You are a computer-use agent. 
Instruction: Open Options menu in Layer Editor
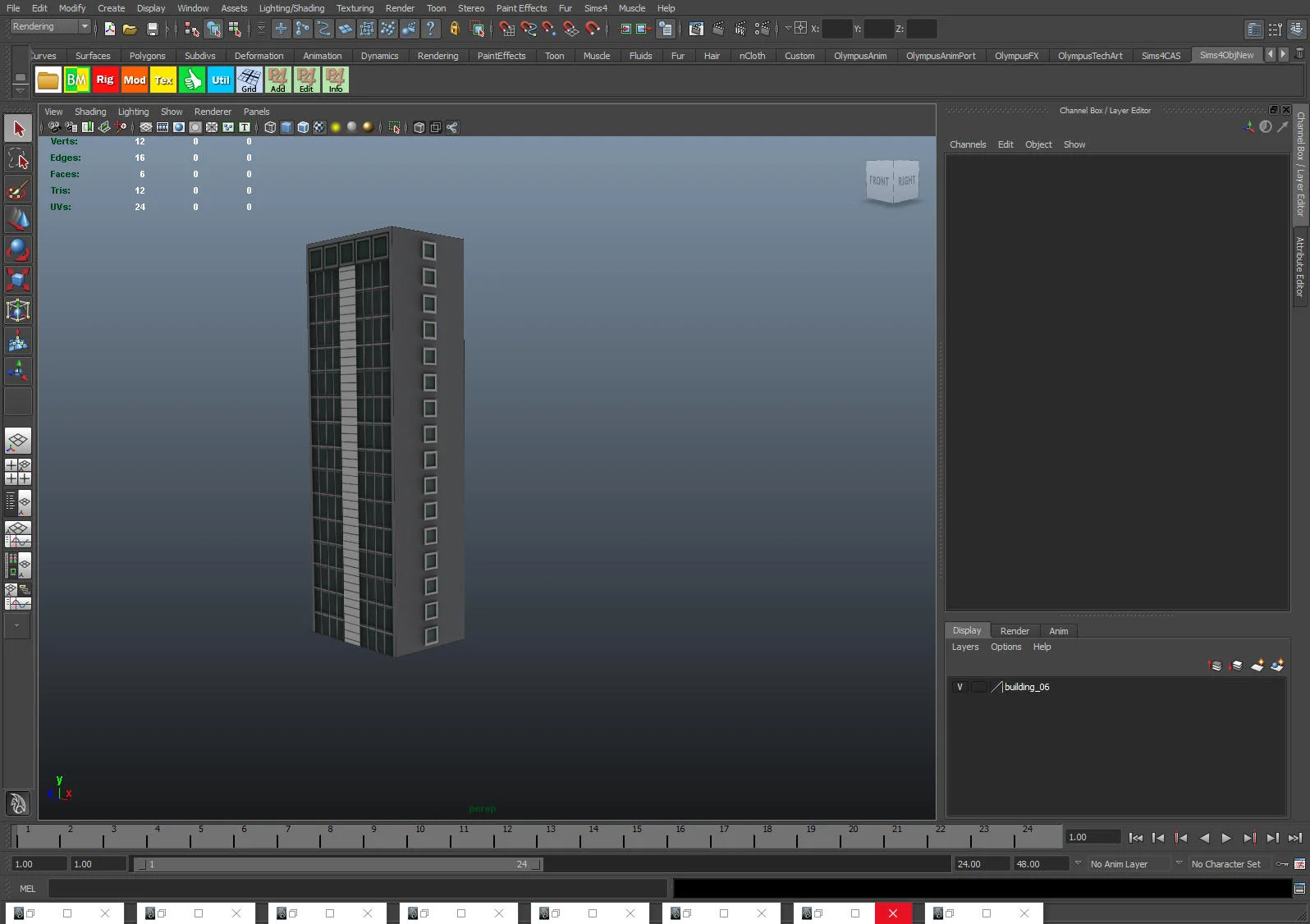pyautogui.click(x=1006, y=647)
